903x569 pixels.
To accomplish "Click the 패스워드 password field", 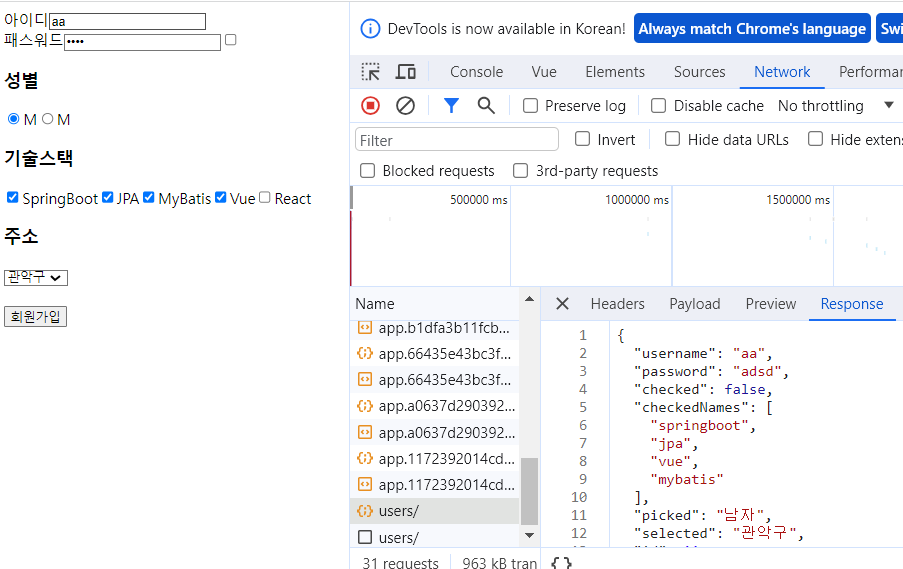I will click(x=142, y=42).
